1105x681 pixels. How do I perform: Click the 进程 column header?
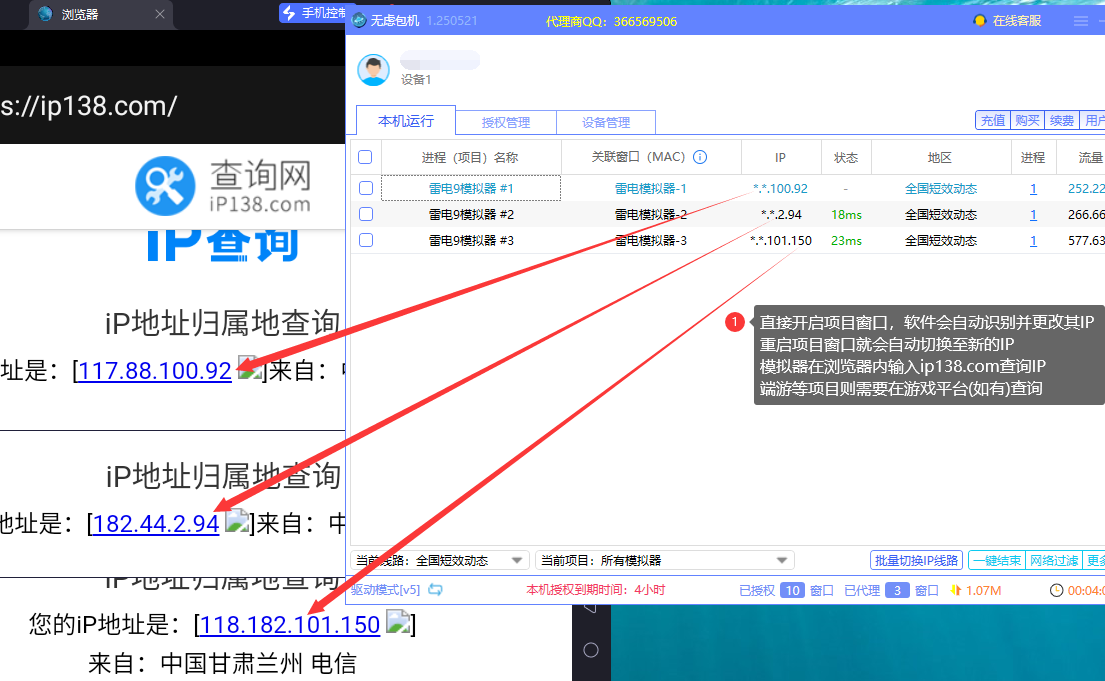(1033, 157)
